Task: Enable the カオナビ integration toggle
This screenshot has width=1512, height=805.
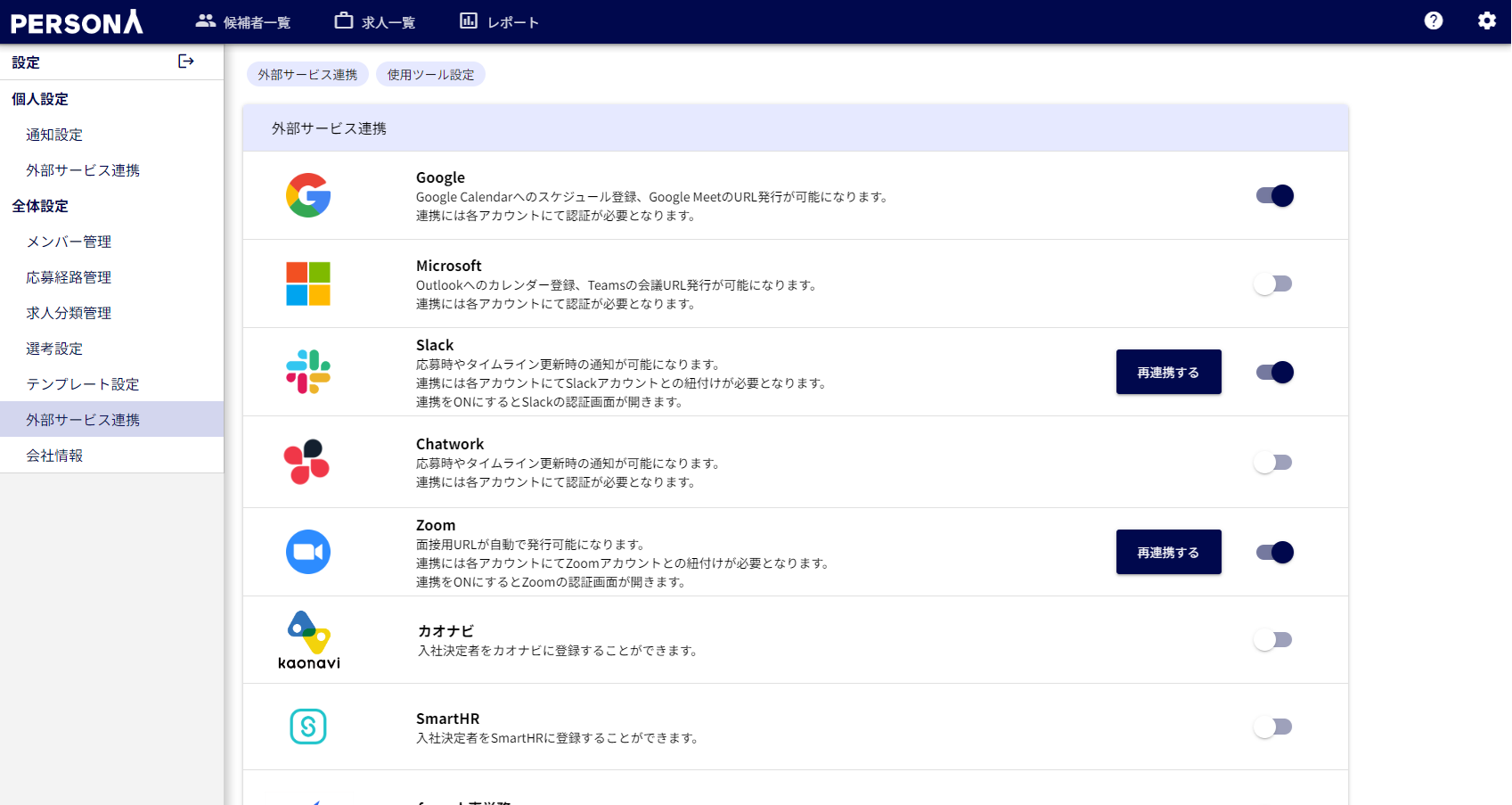Action: pyautogui.click(x=1272, y=639)
